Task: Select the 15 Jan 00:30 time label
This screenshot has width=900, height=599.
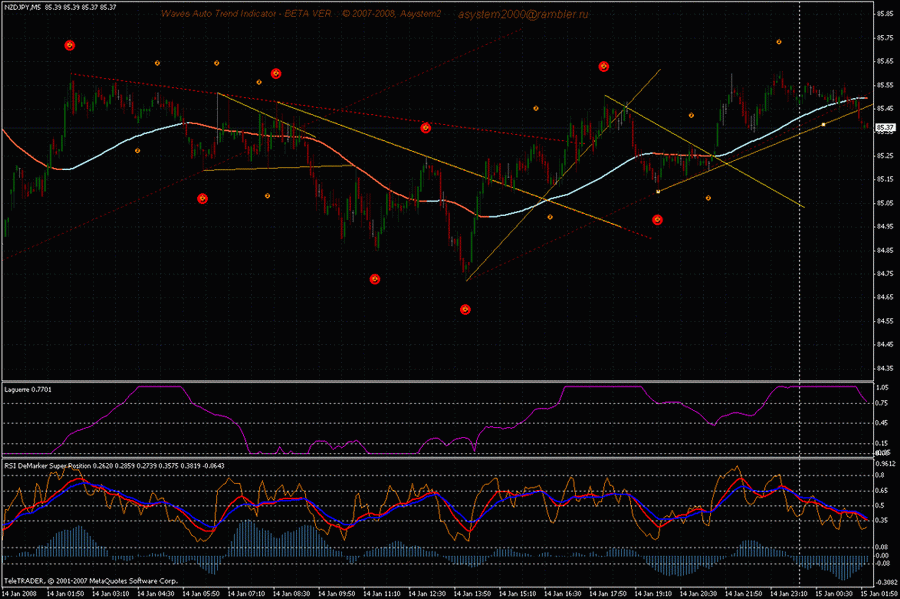Action: pyautogui.click(x=835, y=592)
